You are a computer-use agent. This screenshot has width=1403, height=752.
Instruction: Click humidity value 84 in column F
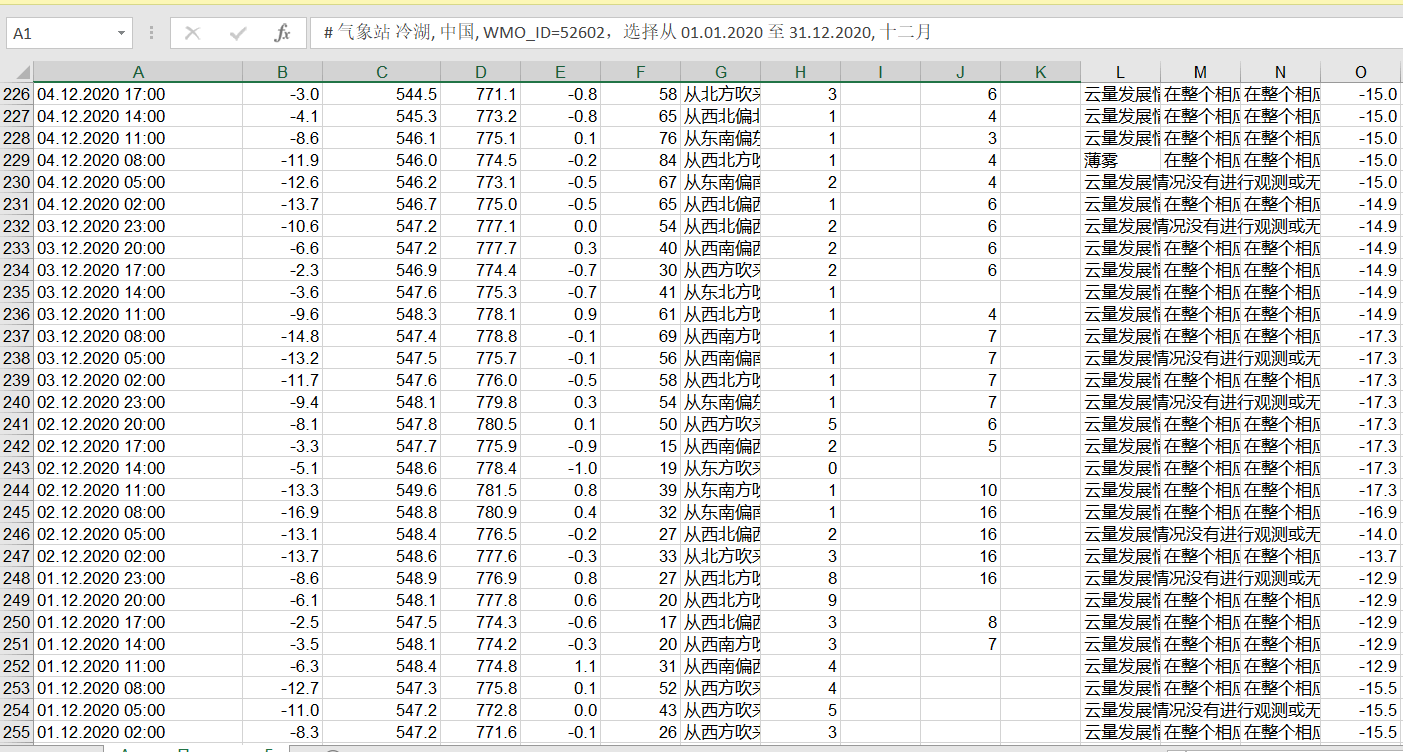(640, 160)
